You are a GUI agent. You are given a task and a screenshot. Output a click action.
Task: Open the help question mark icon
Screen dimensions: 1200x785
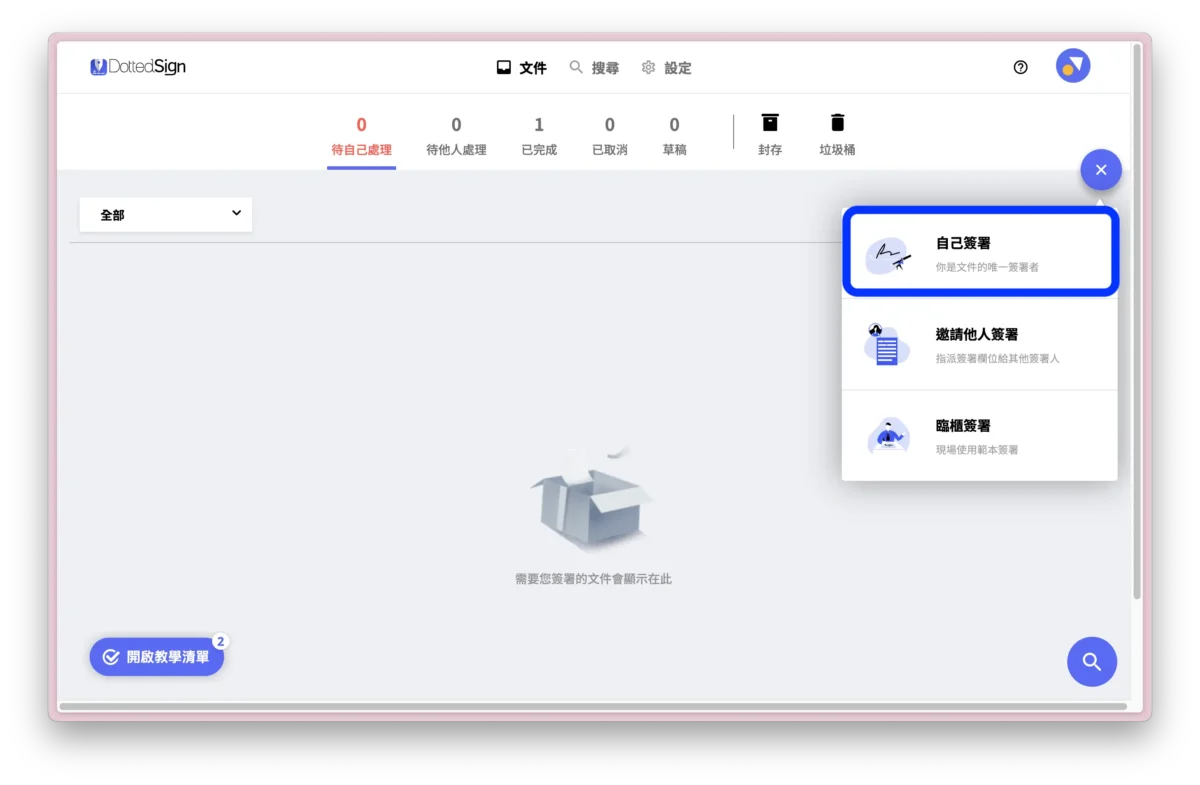(x=1020, y=67)
